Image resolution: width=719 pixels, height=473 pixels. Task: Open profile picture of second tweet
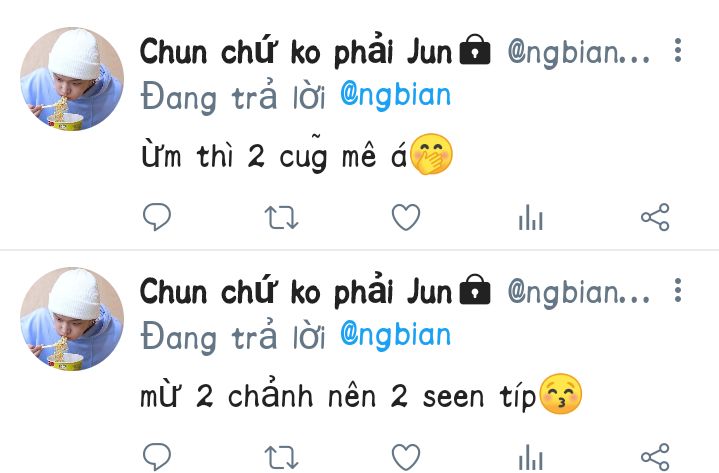pyautogui.click(x=72, y=319)
